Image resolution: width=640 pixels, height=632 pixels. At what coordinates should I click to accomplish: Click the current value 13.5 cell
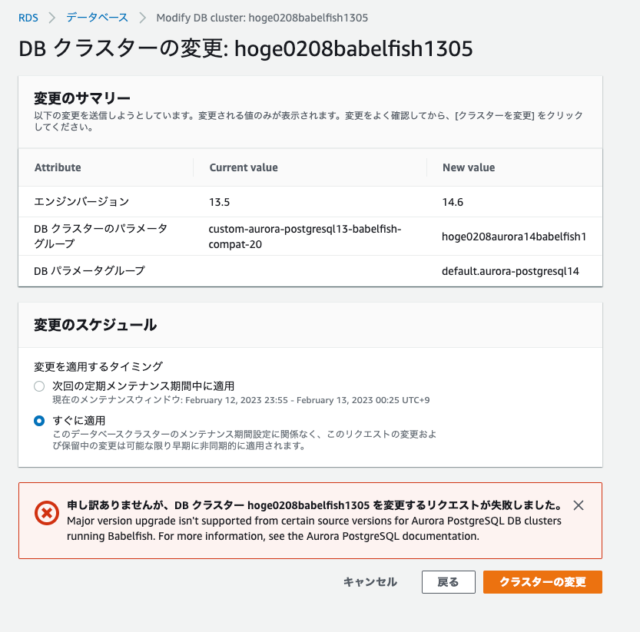tap(220, 202)
